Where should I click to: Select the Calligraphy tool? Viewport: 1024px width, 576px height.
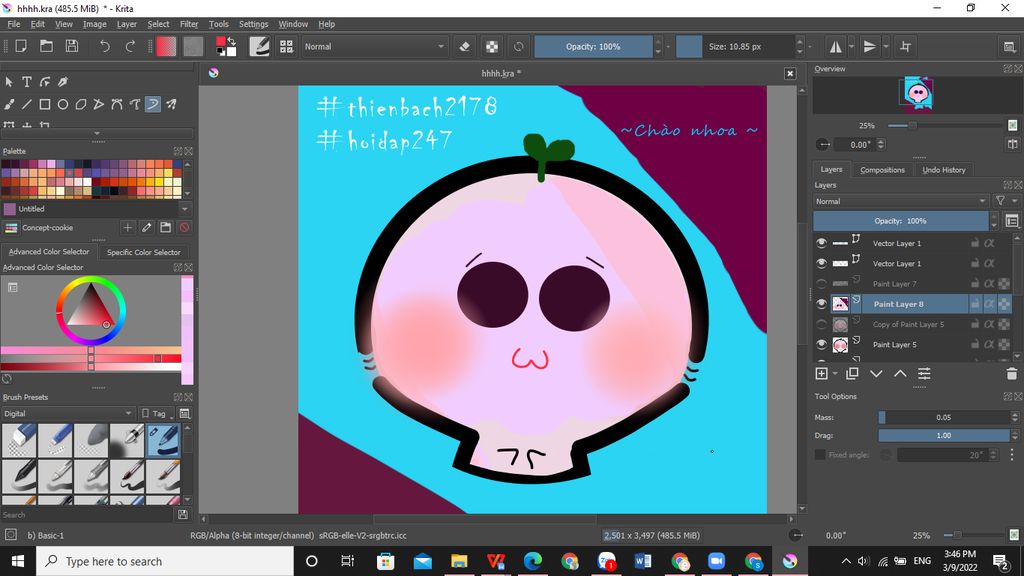pyautogui.click(x=63, y=82)
